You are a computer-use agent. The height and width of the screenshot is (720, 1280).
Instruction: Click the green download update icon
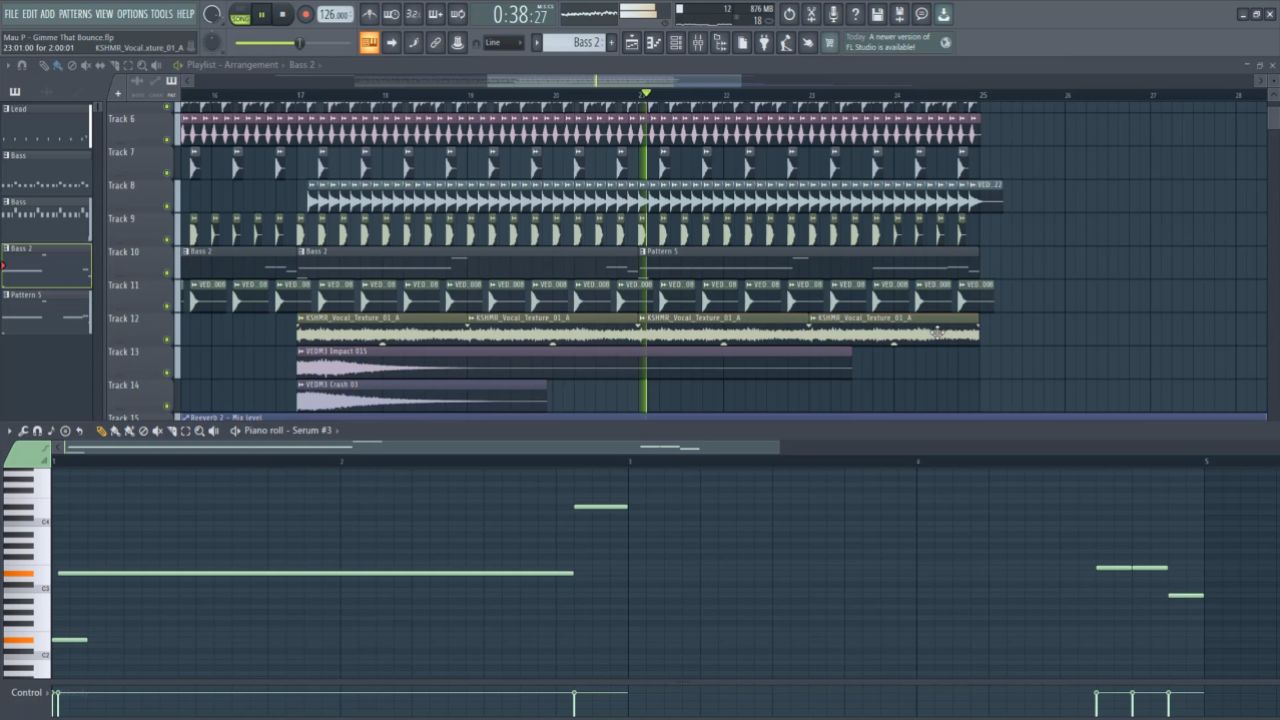[x=943, y=14]
